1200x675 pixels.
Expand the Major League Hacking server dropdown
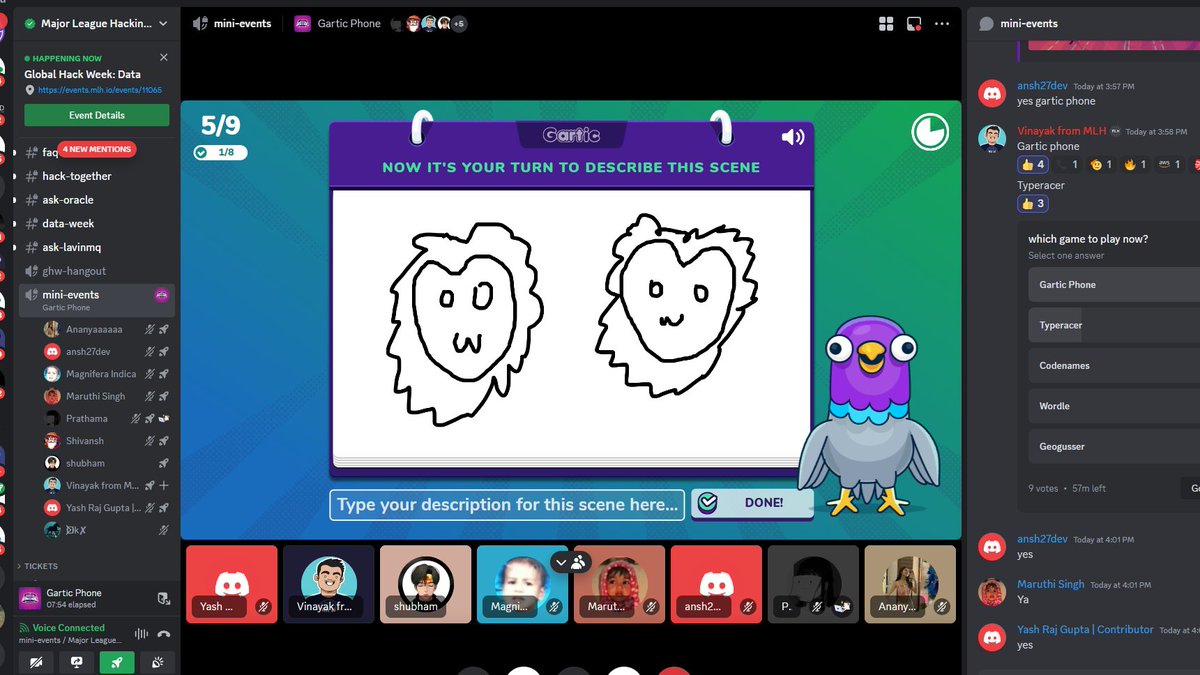(163, 23)
